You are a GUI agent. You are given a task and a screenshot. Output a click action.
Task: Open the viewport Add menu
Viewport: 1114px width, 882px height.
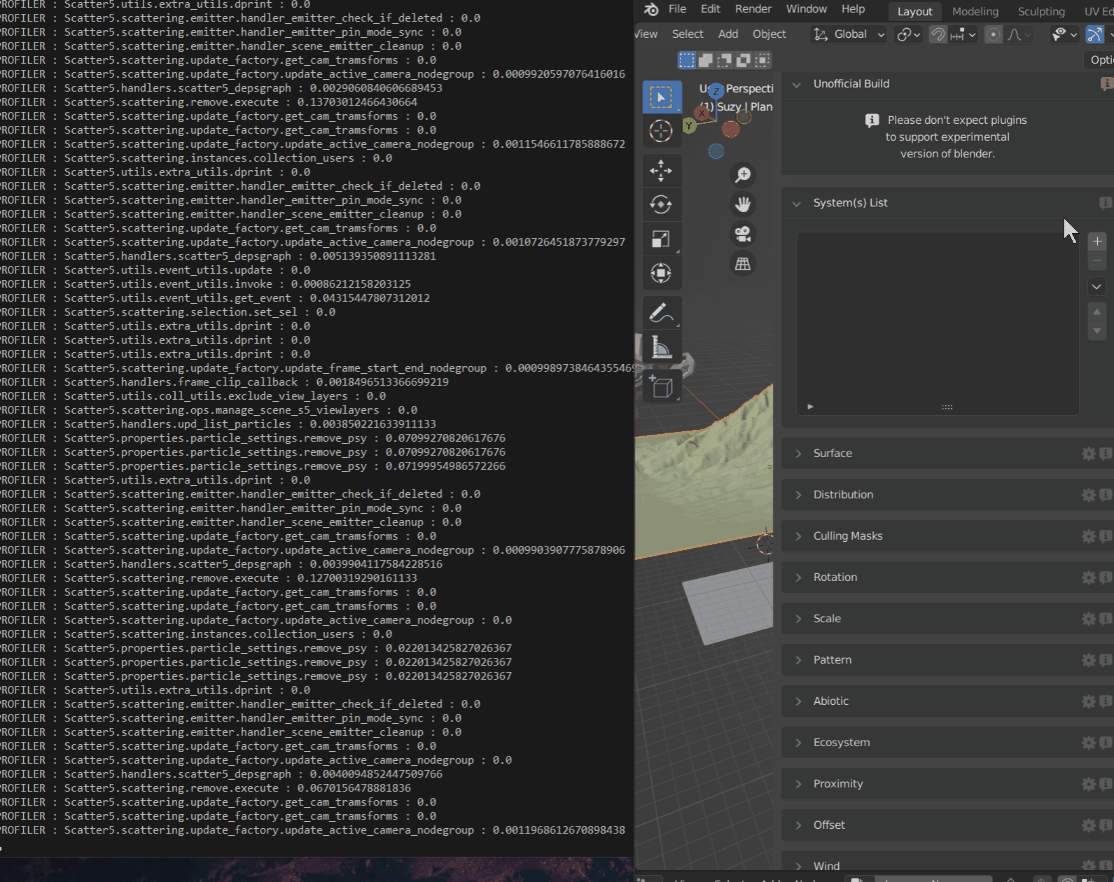(x=728, y=34)
